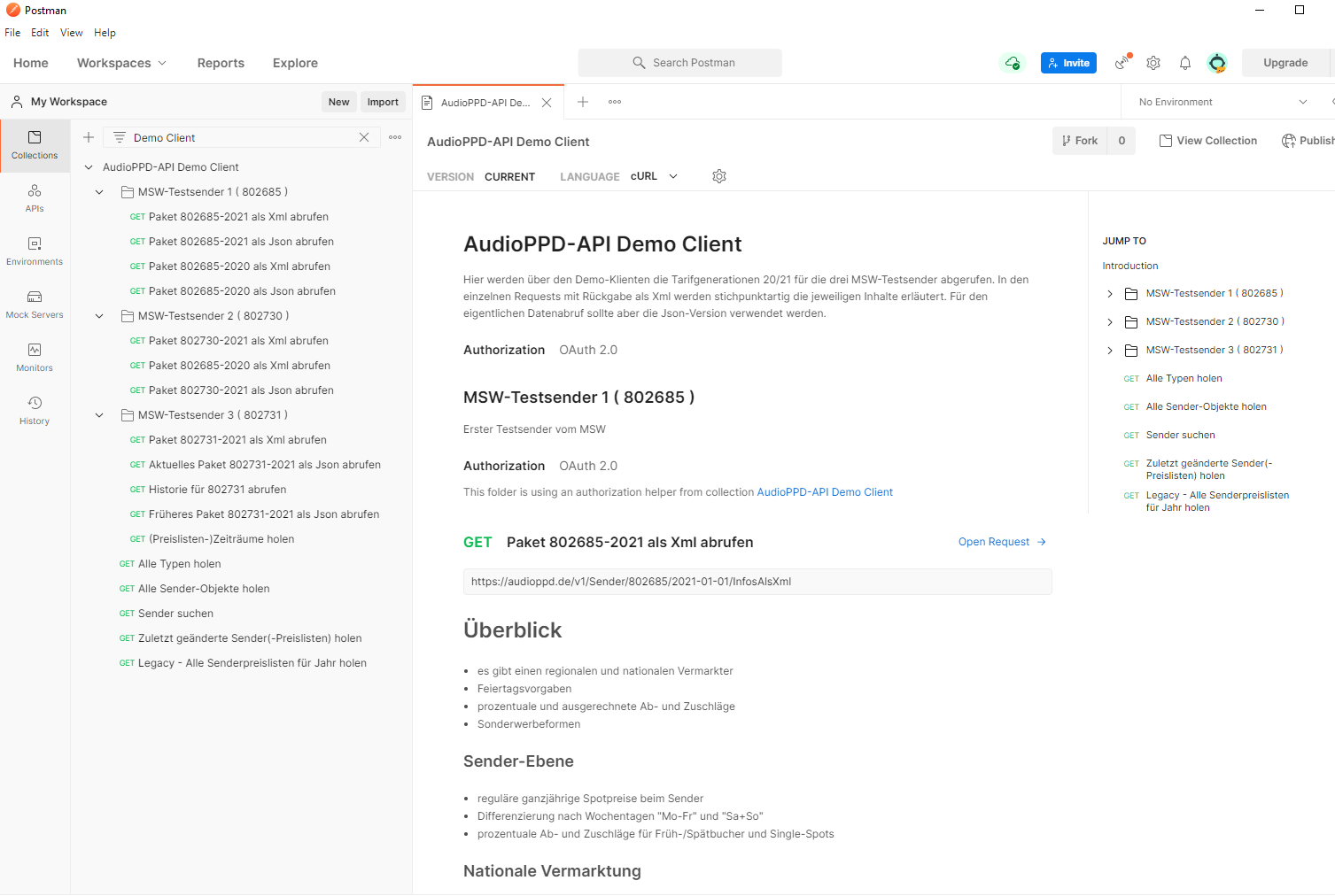The width and height of the screenshot is (1335, 896).
Task: Expand MSW-Testsender 2 in Jump To
Action: [1110, 322]
